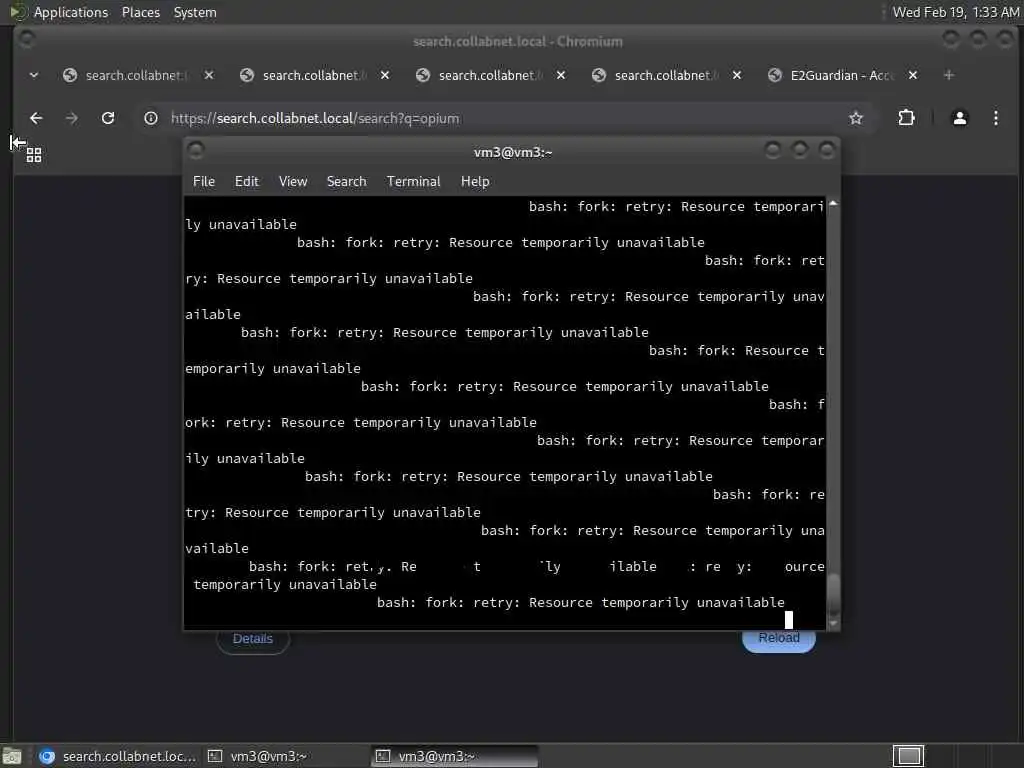Close the fourth search.collabnet tab
The image size is (1024, 768).
click(737, 75)
